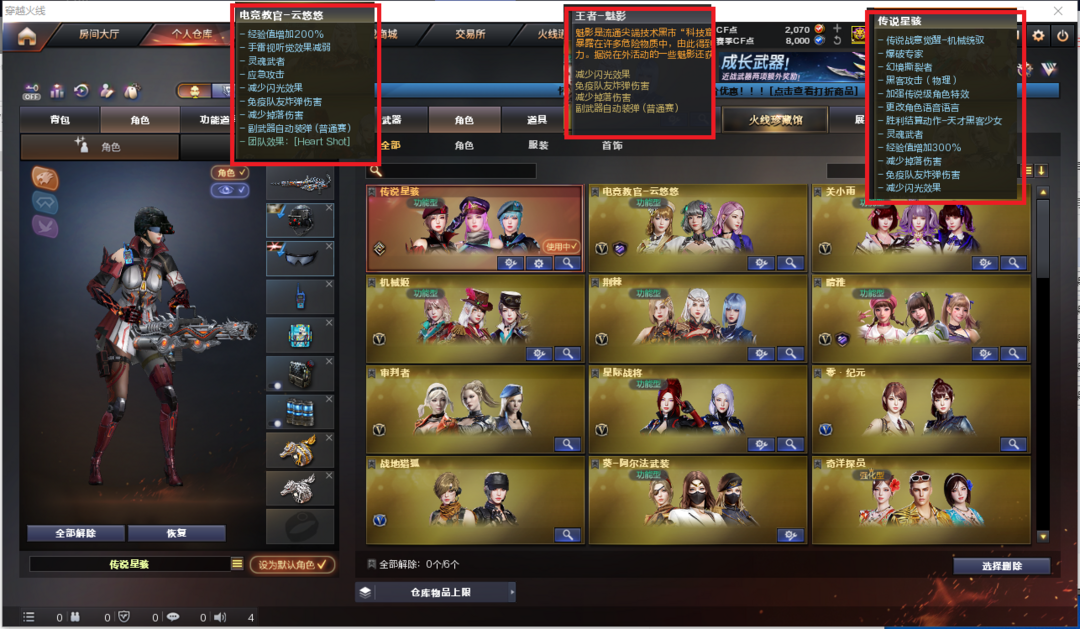
Task: Click the sort order down-arrow button
Action: pos(1041,171)
